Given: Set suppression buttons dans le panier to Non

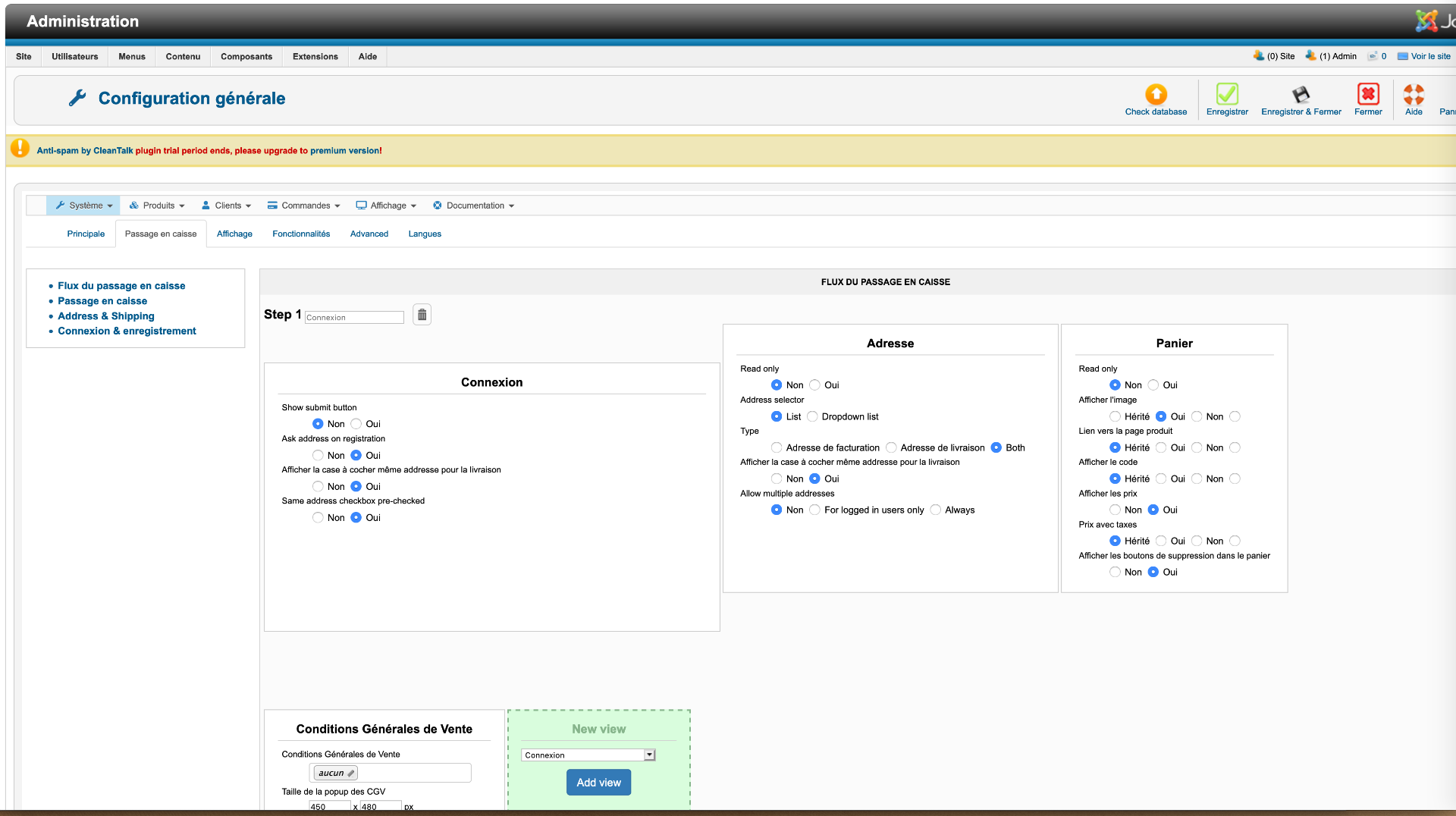Looking at the screenshot, I should [x=1115, y=572].
